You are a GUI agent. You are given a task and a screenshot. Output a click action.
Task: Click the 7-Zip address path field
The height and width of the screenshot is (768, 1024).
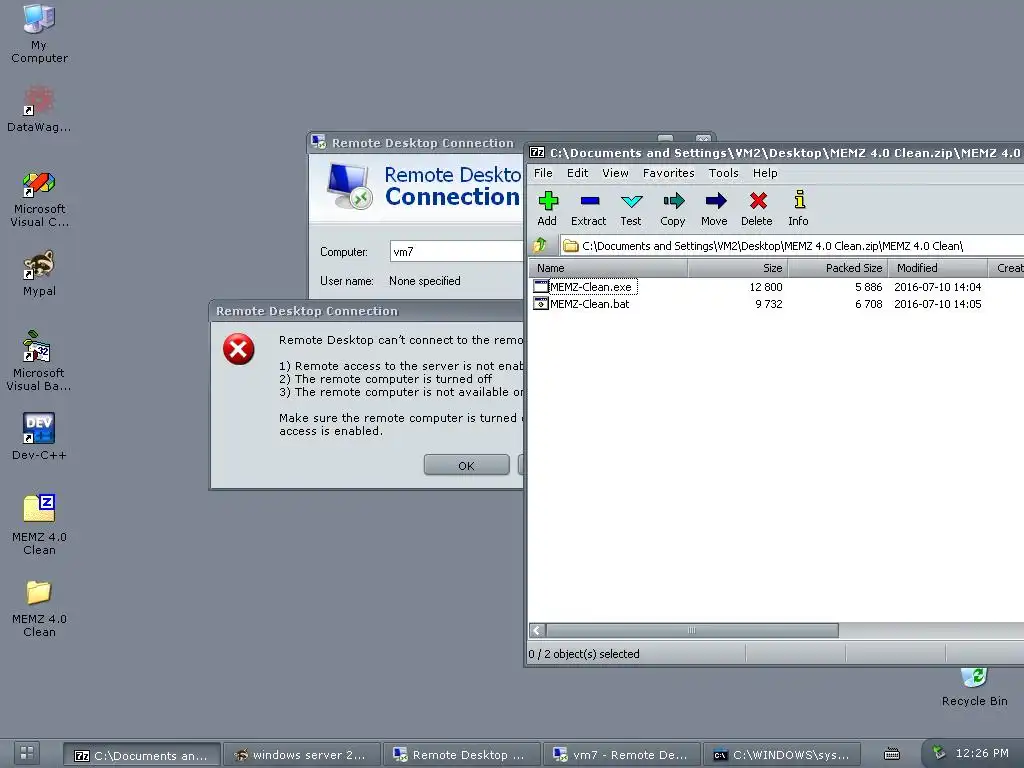(x=792, y=246)
